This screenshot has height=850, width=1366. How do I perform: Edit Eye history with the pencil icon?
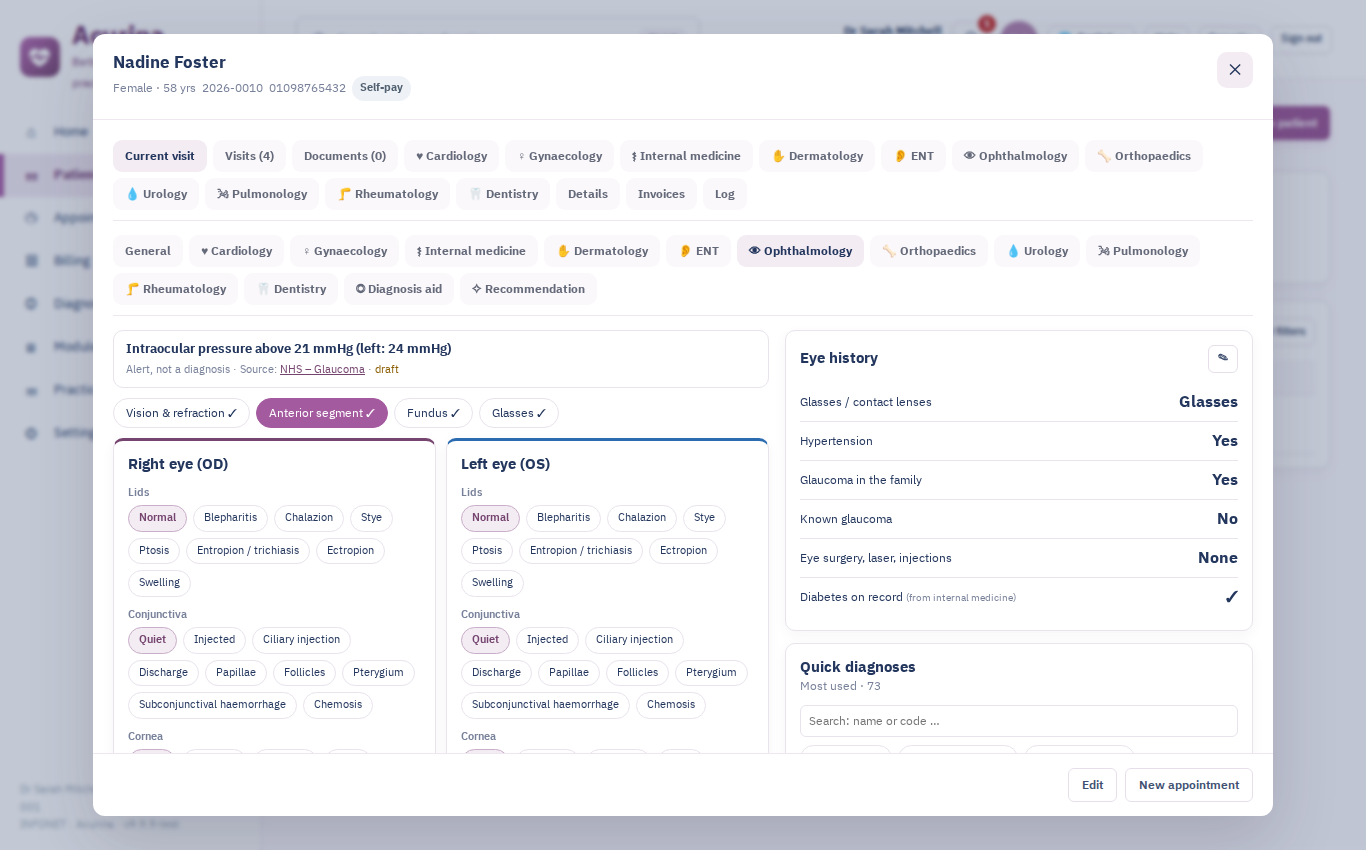(x=1222, y=358)
